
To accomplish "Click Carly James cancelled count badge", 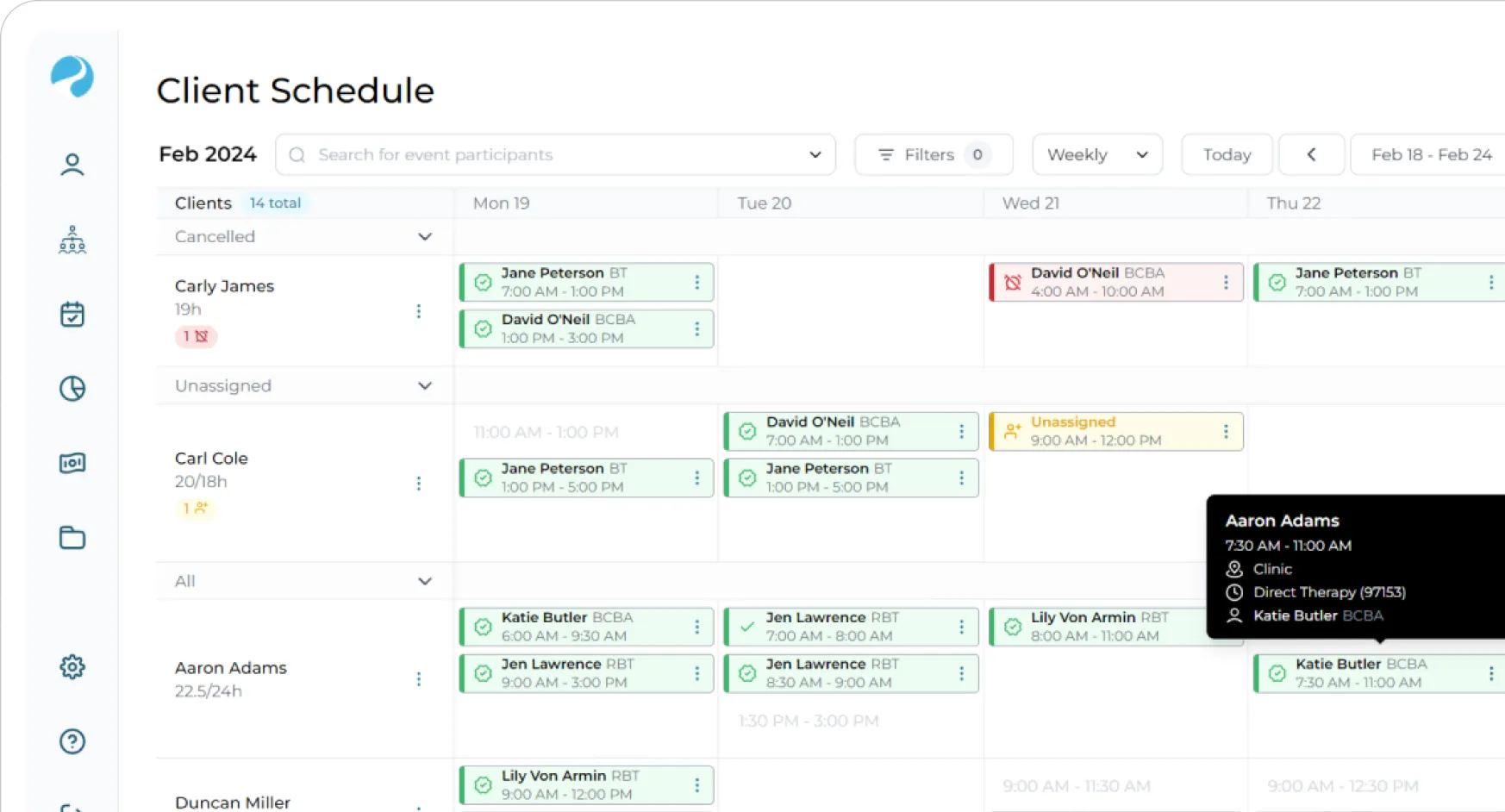I will [x=196, y=336].
